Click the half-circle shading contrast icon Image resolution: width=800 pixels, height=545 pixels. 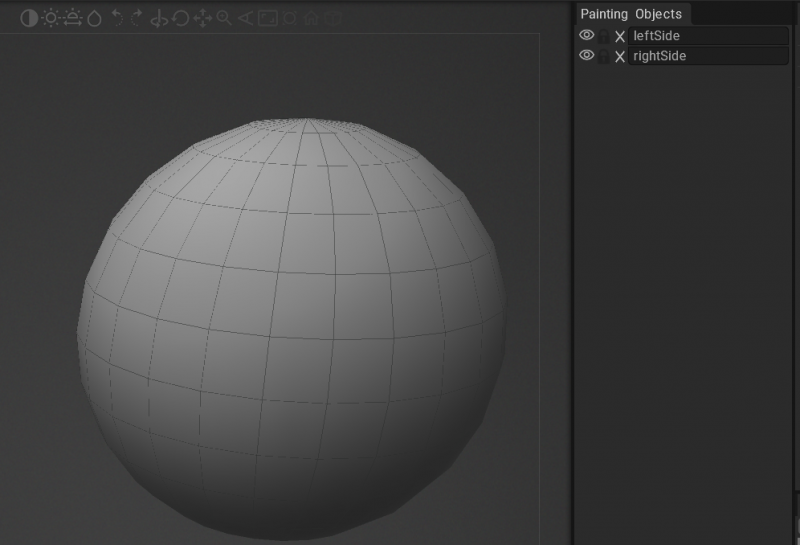(28, 18)
